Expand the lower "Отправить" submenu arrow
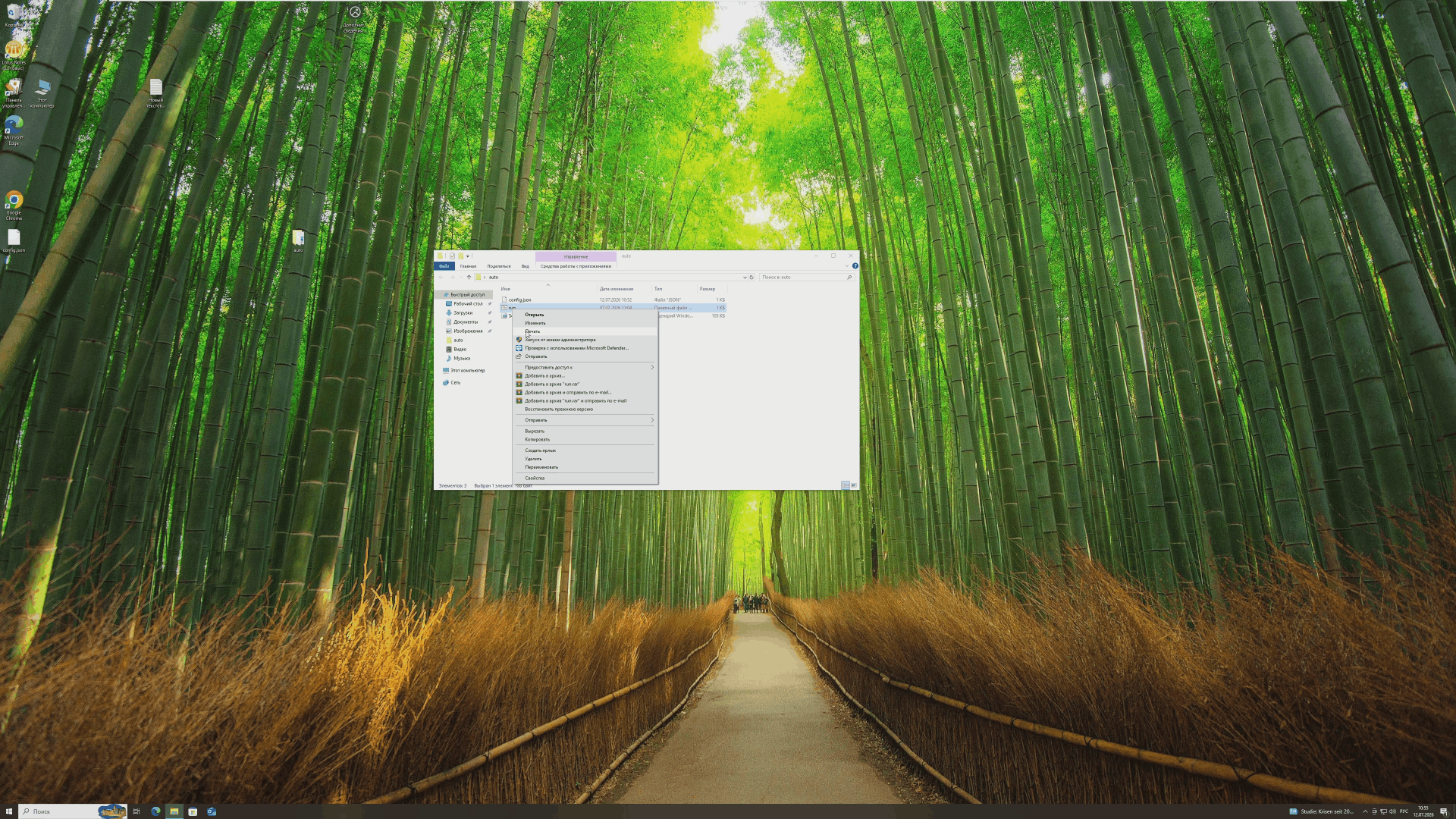1456x819 pixels. click(x=652, y=420)
